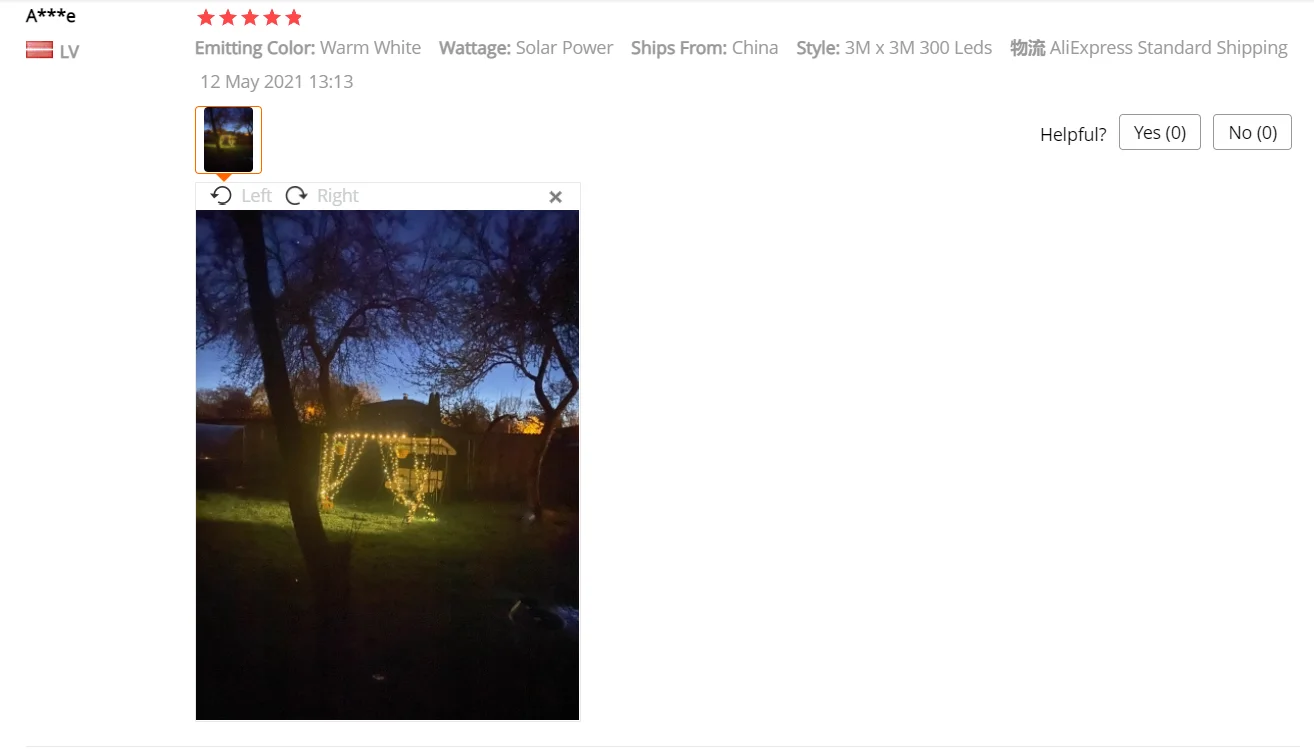Click the first red rating star
Image resolution: width=1314 pixels, height=749 pixels.
coord(206,17)
